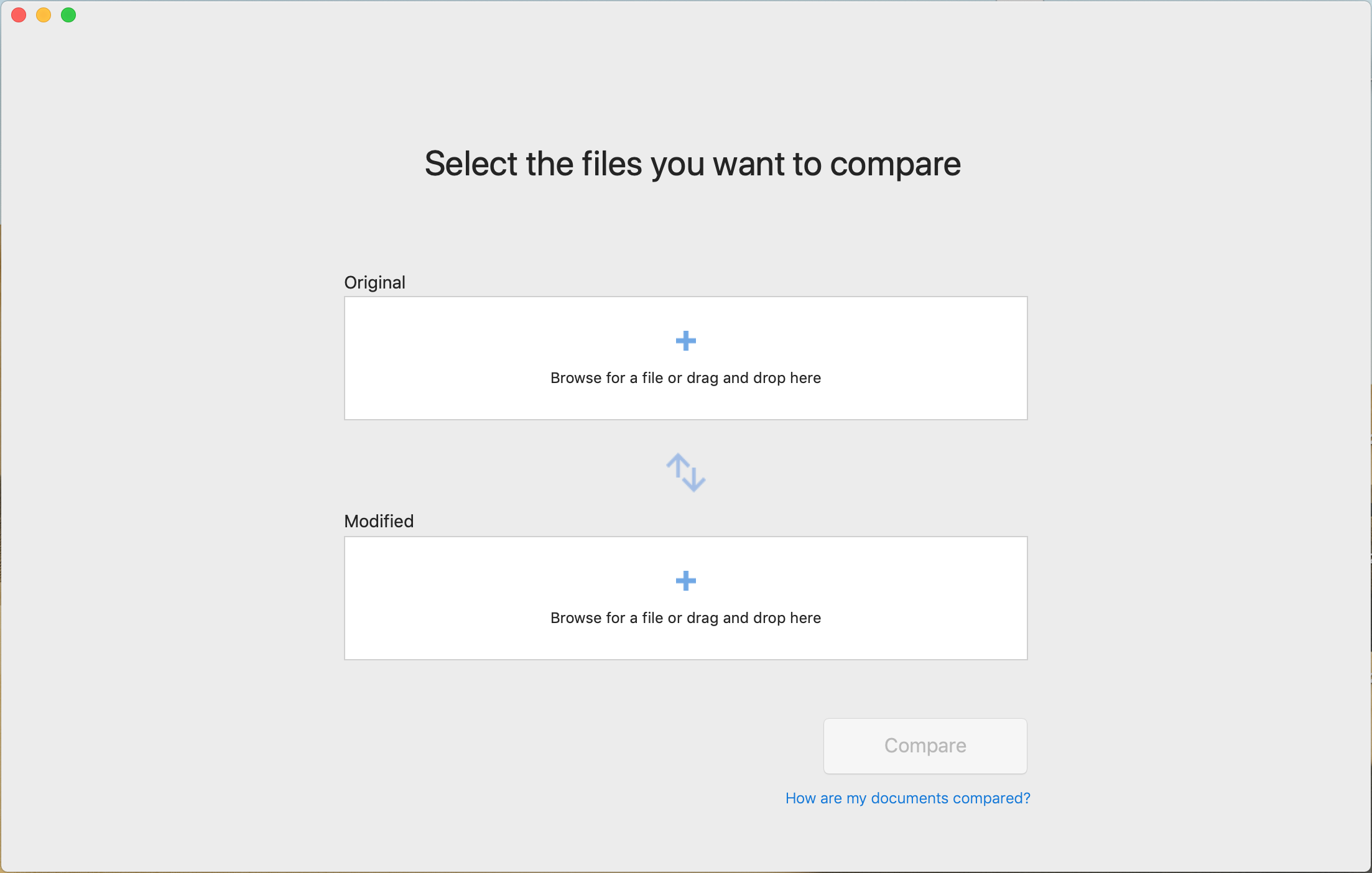
Task: Click the empty title bar of the window
Action: tap(684, 15)
